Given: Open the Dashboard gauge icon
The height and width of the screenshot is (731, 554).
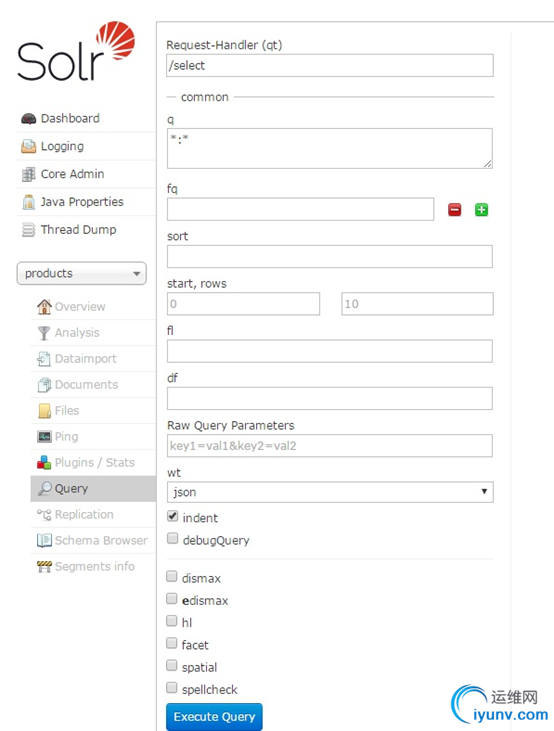Looking at the screenshot, I should 28,119.
